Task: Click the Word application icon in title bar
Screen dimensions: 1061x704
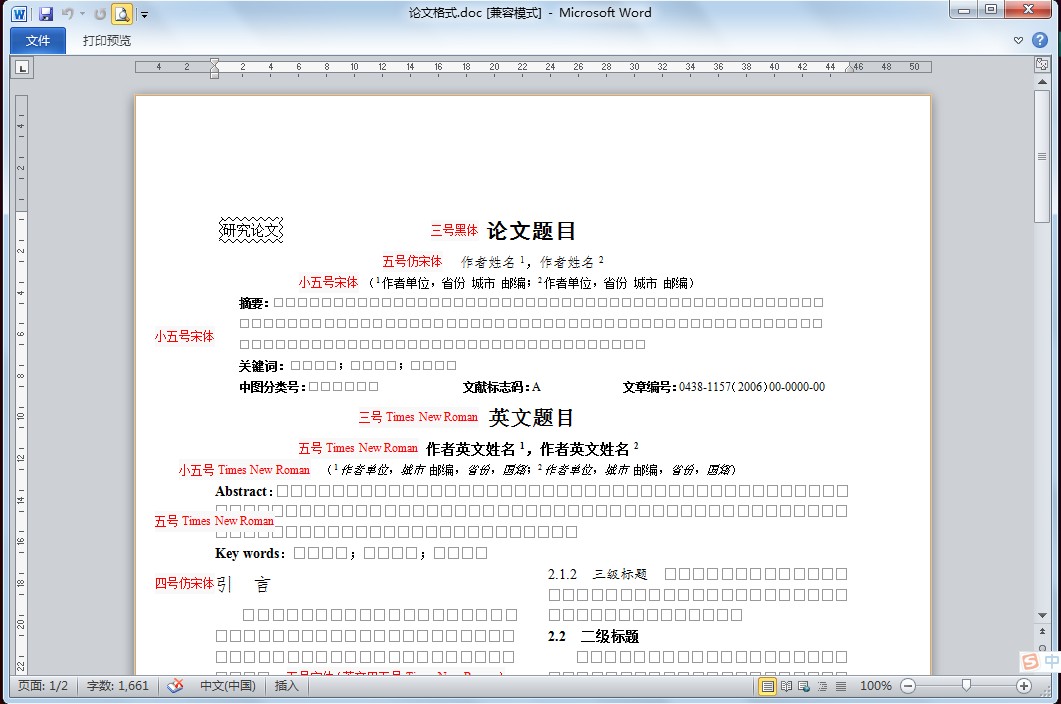Action: 20,14
